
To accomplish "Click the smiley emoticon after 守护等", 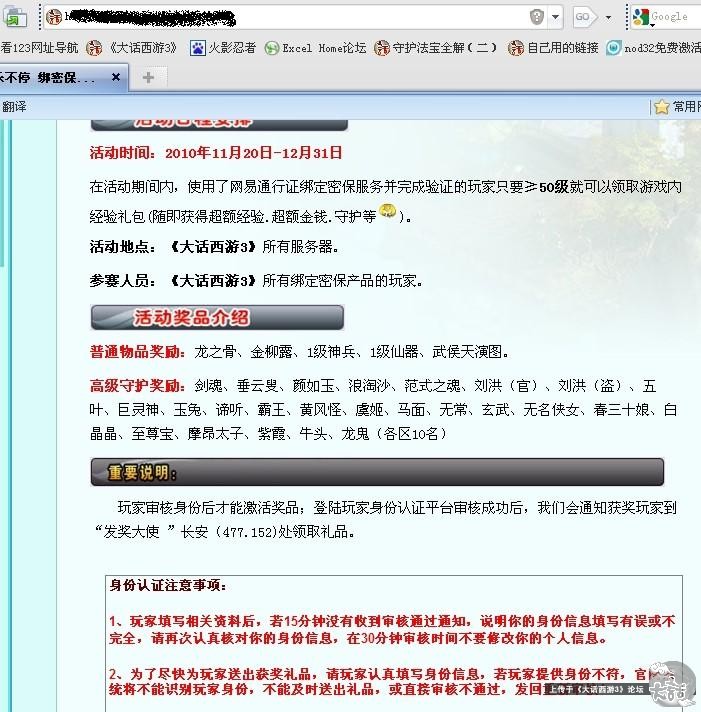I will [x=387, y=211].
